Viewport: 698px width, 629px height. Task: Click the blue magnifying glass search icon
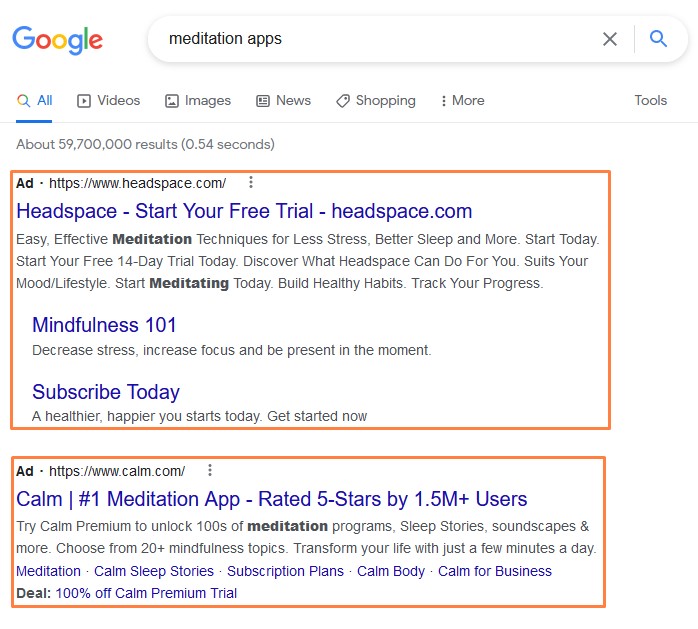click(x=658, y=39)
